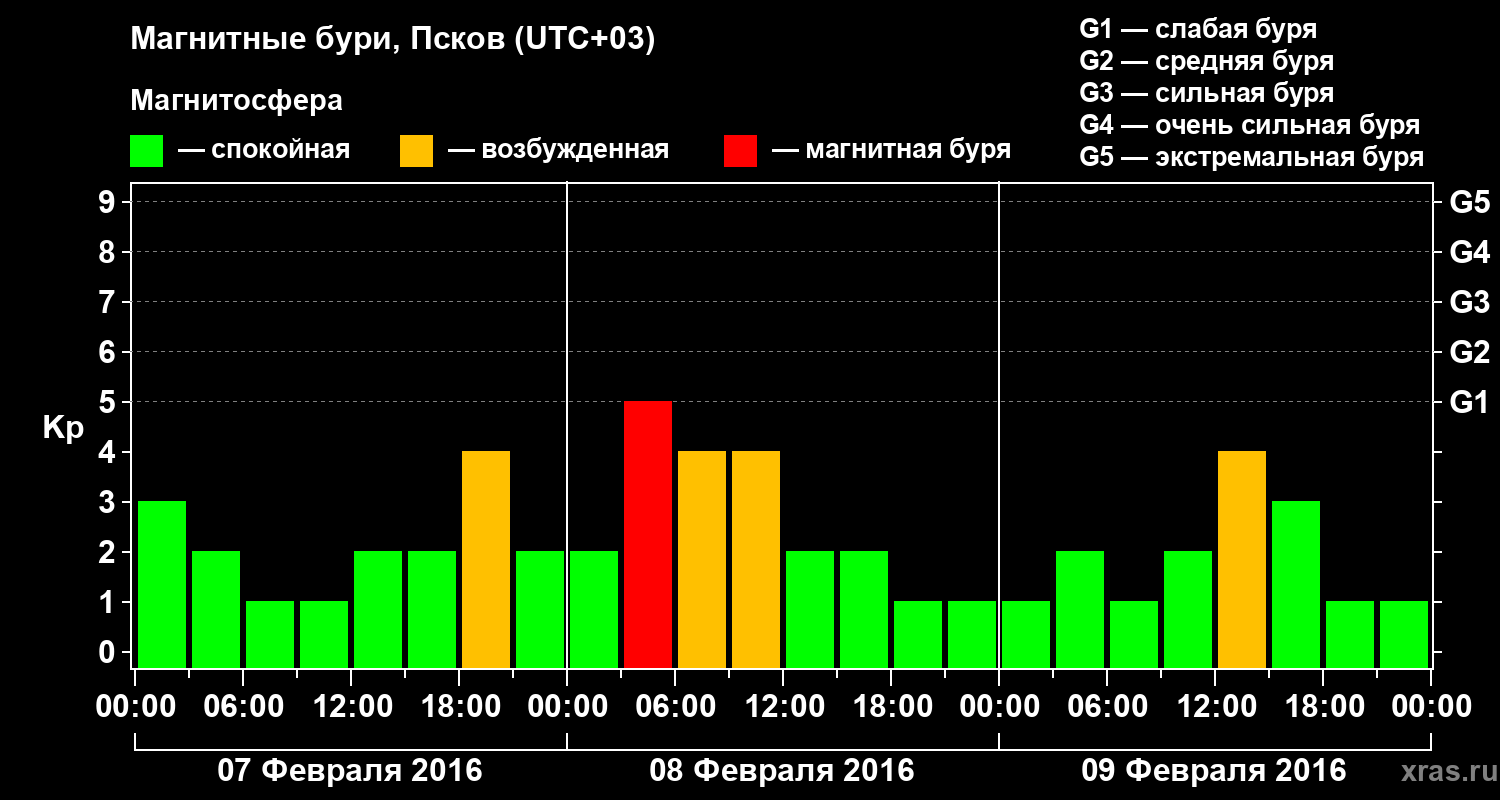Image resolution: width=1500 pixels, height=800 pixels.
Task: Click the G1 label on the right axis
Action: coord(1469,402)
